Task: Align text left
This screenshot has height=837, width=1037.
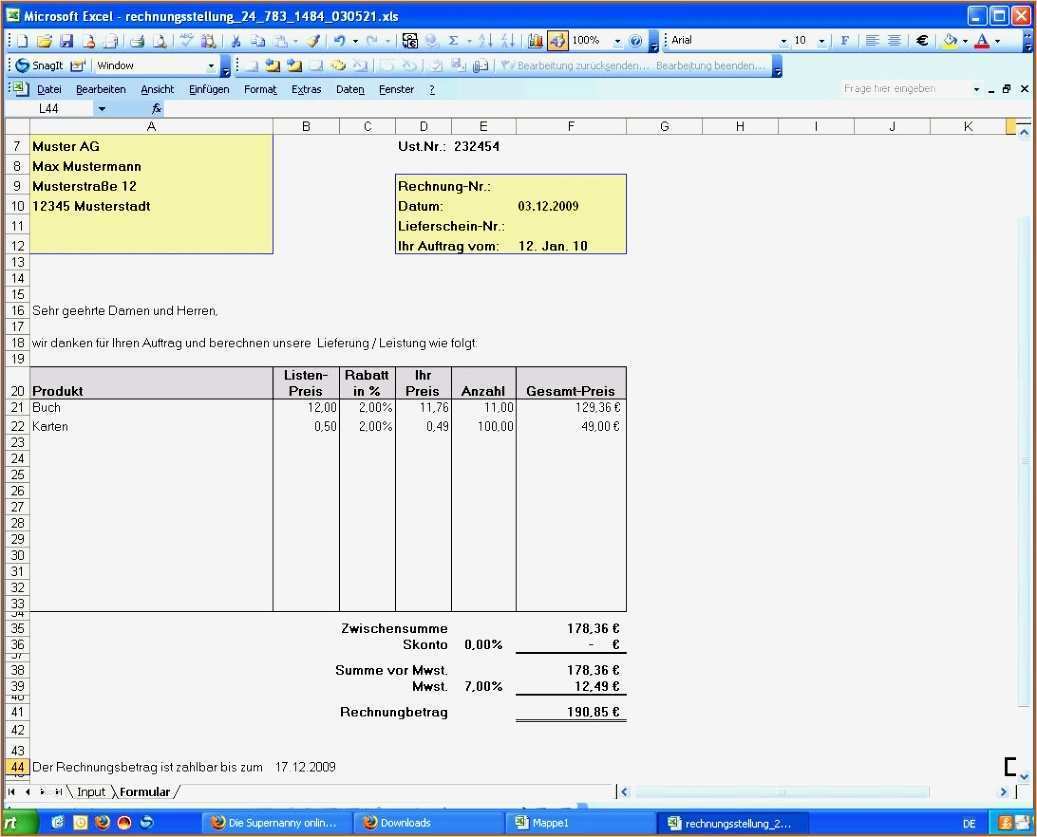Action: [872, 41]
